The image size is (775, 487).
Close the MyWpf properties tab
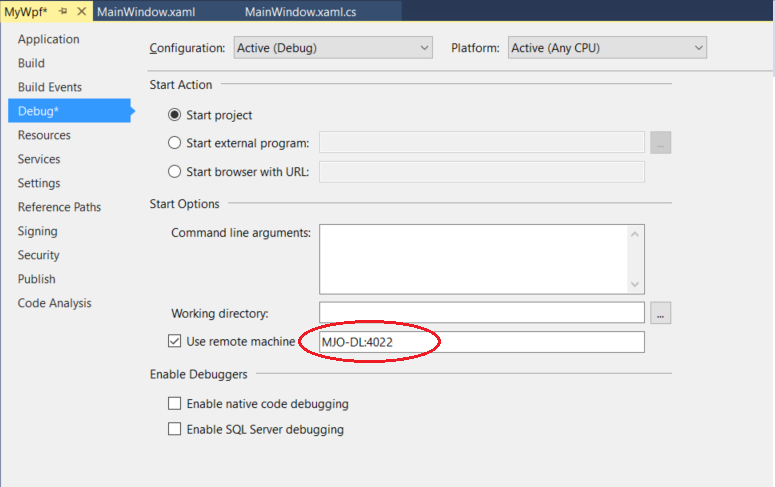click(x=79, y=11)
